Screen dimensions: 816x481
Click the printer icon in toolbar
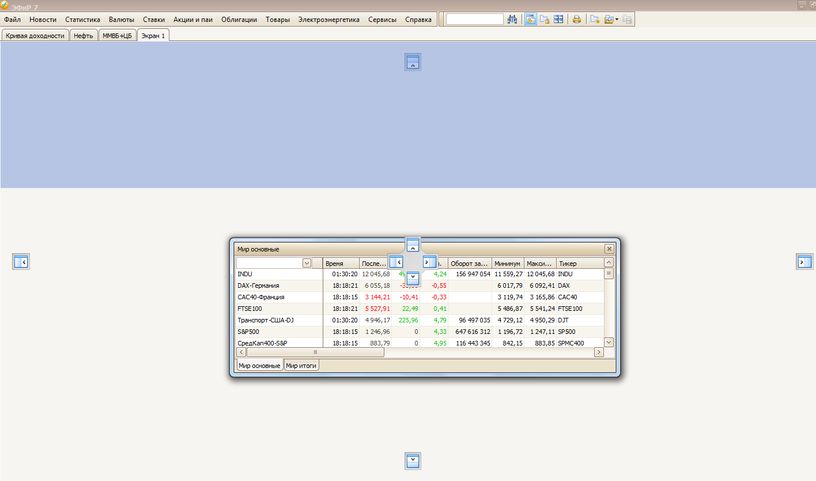[x=576, y=19]
